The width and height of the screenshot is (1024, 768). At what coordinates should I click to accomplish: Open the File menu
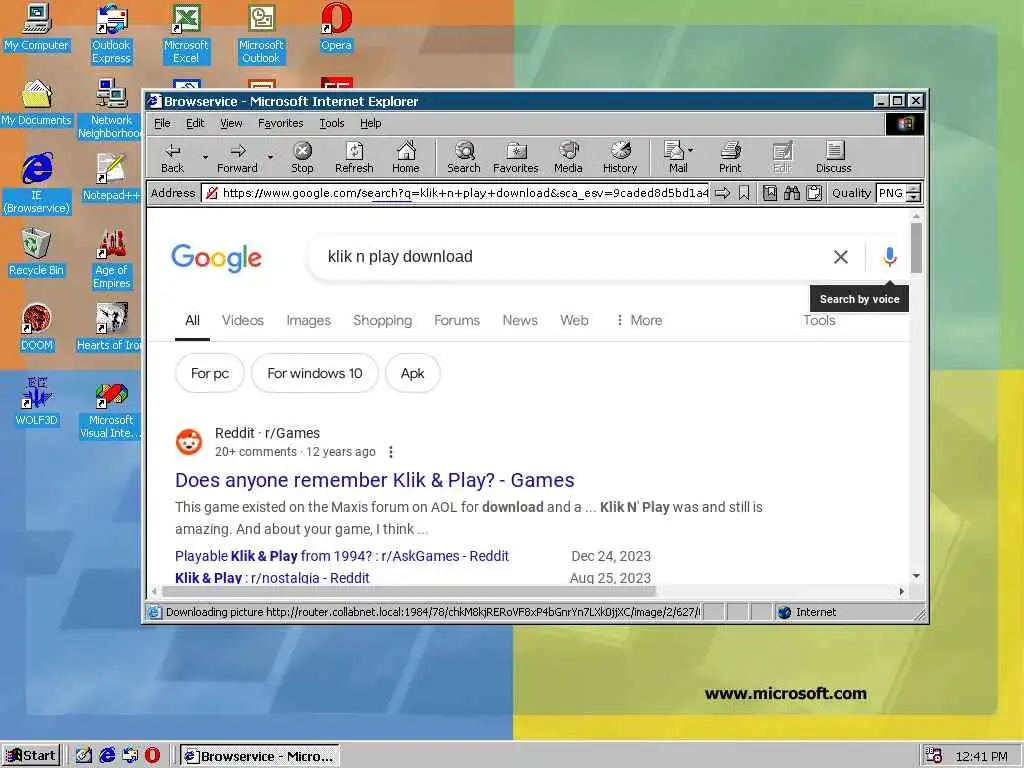[x=162, y=123]
